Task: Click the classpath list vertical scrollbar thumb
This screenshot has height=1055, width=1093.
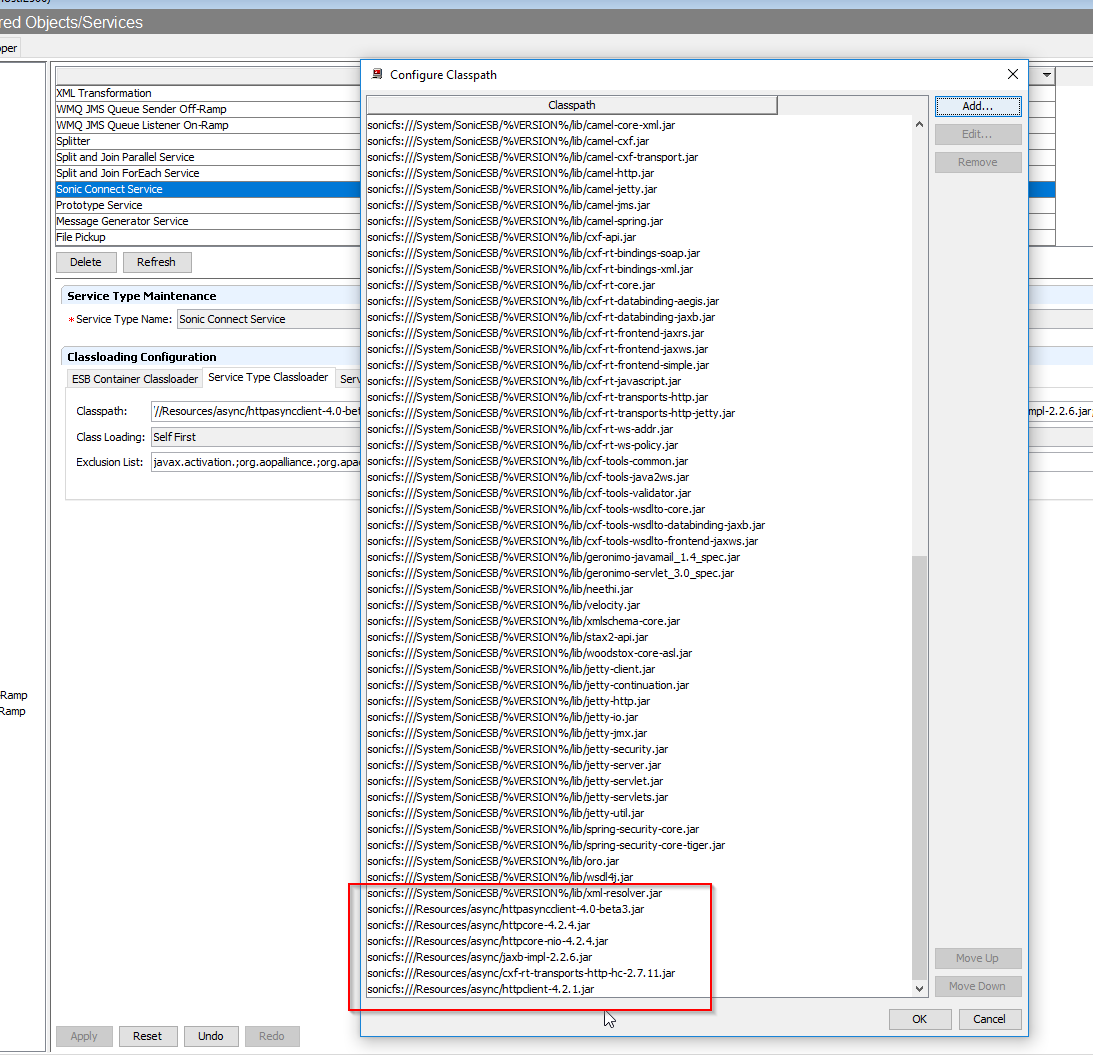Action: [x=919, y=767]
